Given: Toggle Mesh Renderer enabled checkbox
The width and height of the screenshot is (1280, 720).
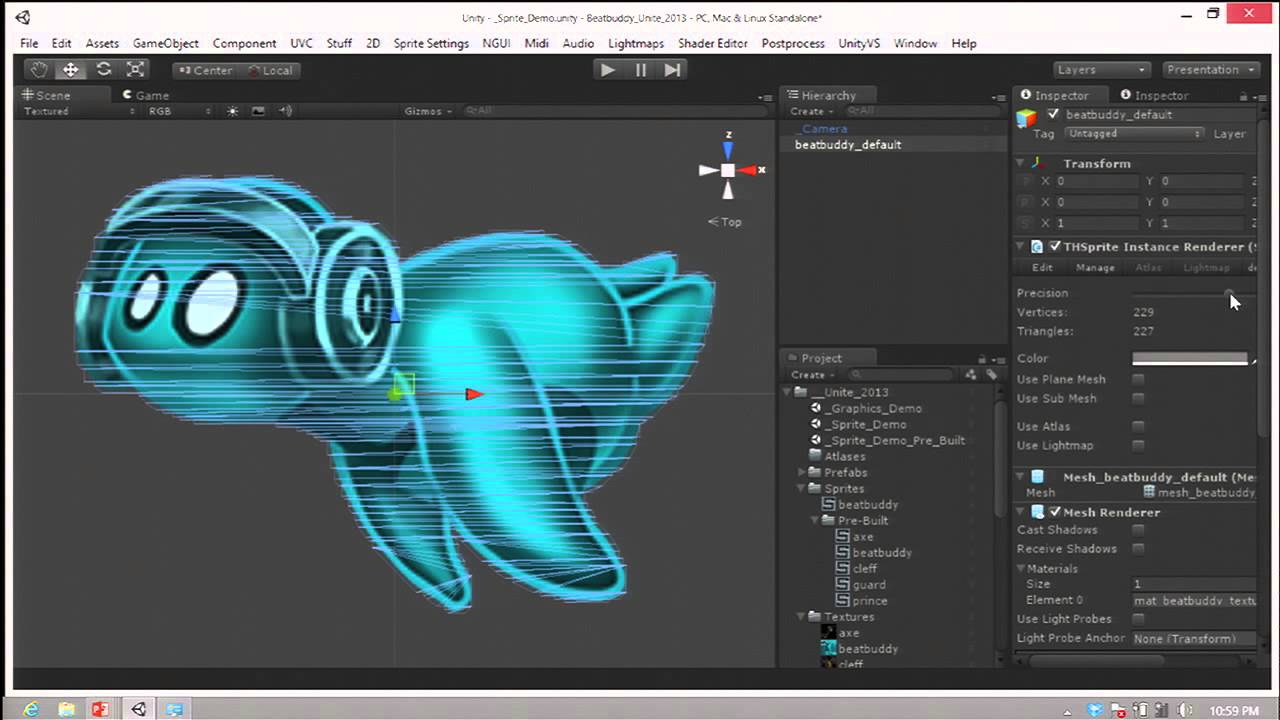Looking at the screenshot, I should click(x=1055, y=512).
